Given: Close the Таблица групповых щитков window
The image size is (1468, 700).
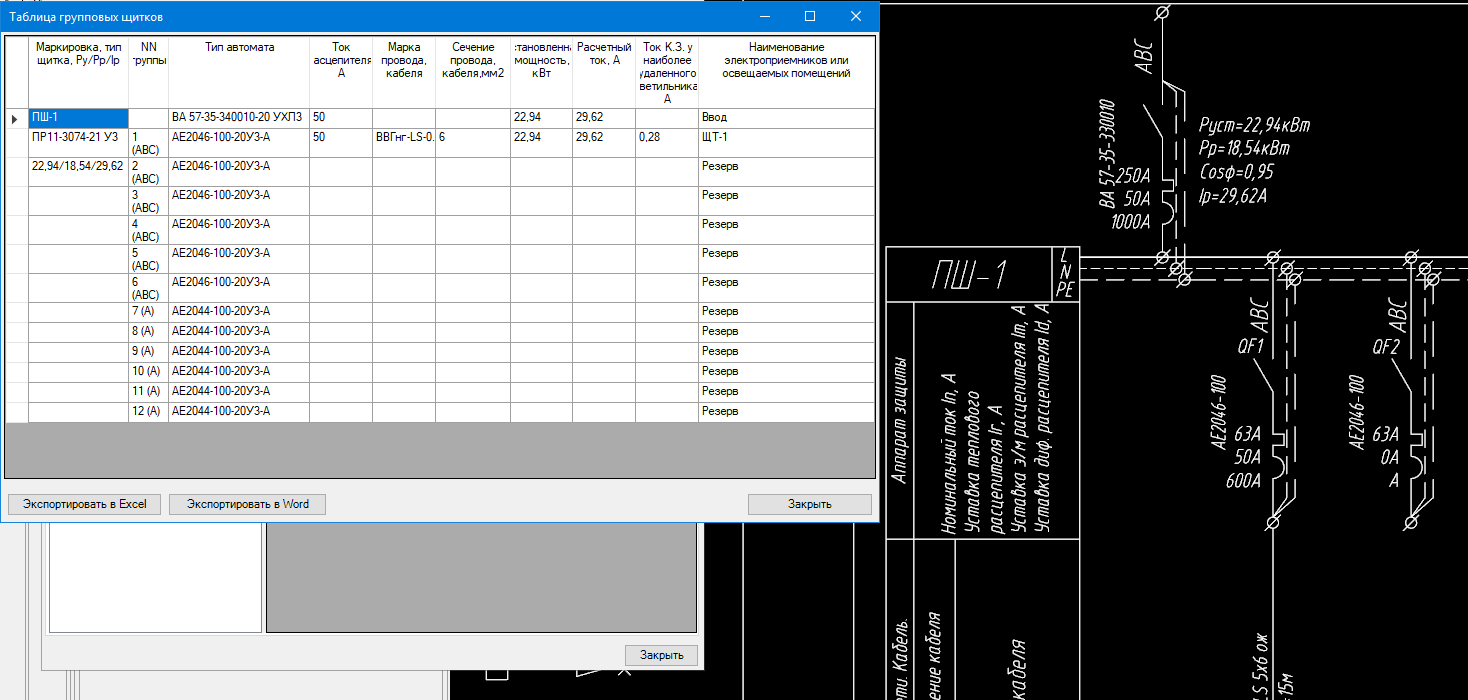Looking at the screenshot, I should click(x=855, y=16).
